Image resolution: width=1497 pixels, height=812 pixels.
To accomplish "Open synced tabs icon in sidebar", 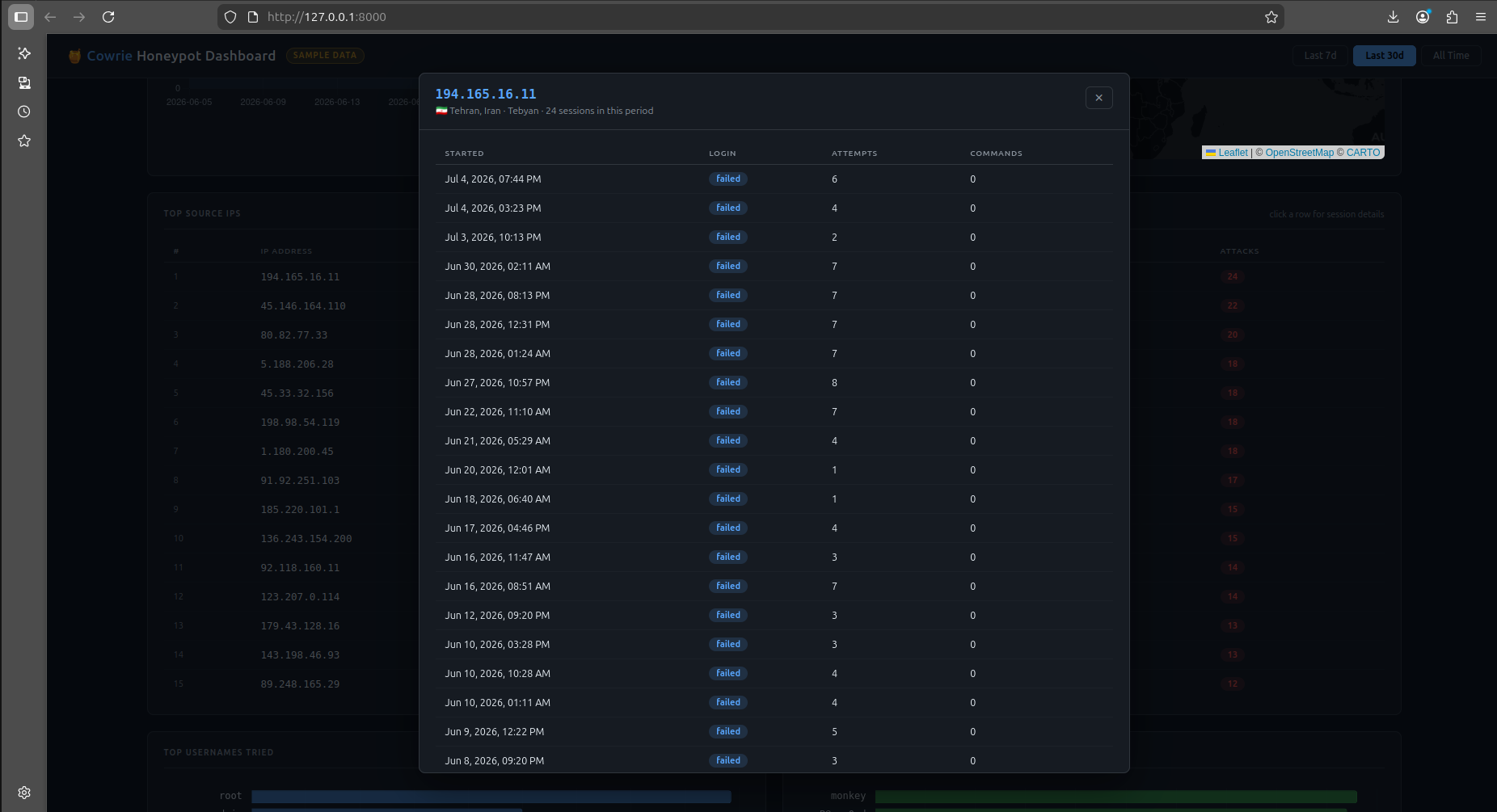I will (24, 82).
